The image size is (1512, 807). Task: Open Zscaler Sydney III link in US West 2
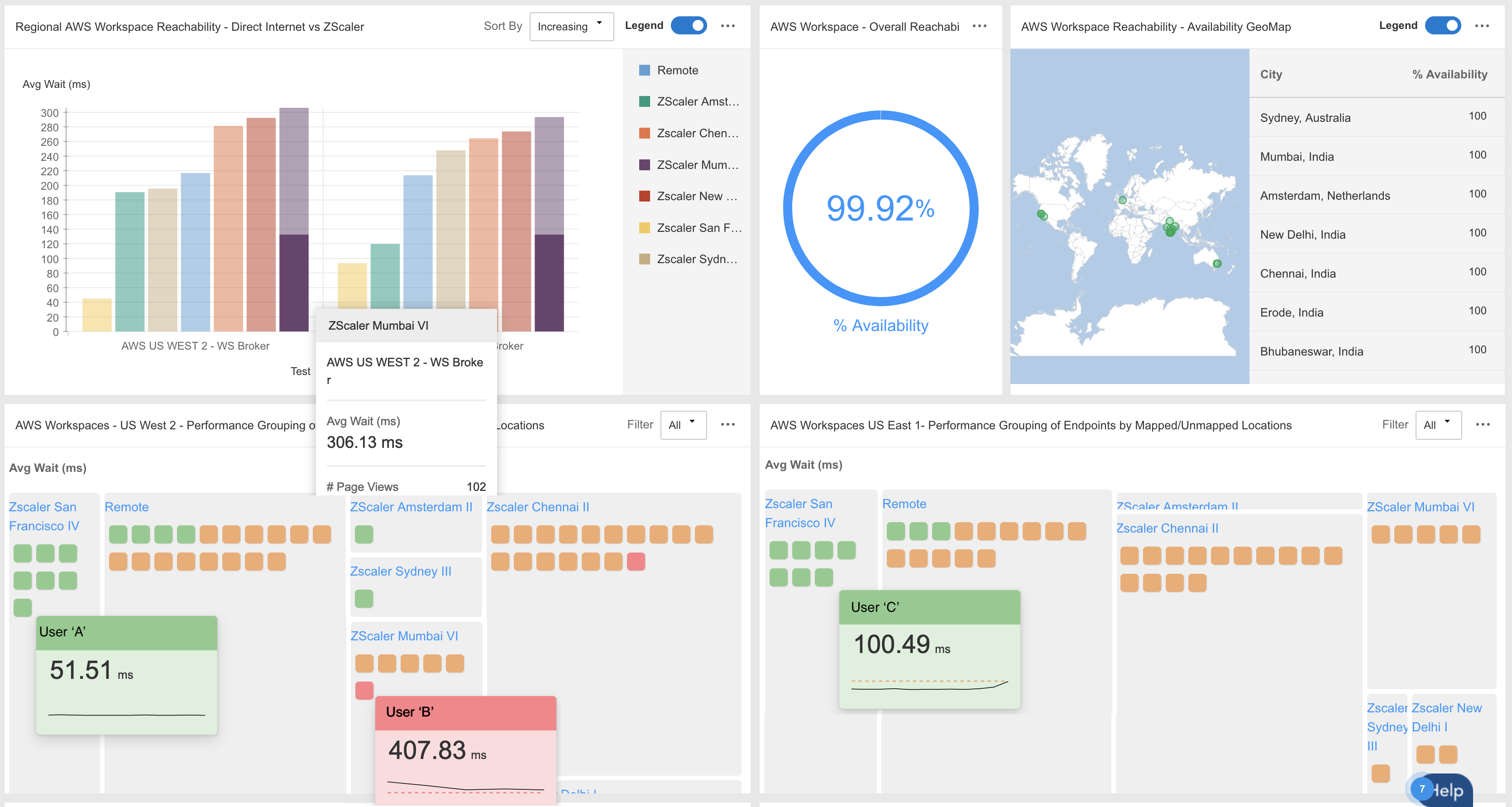click(400, 572)
